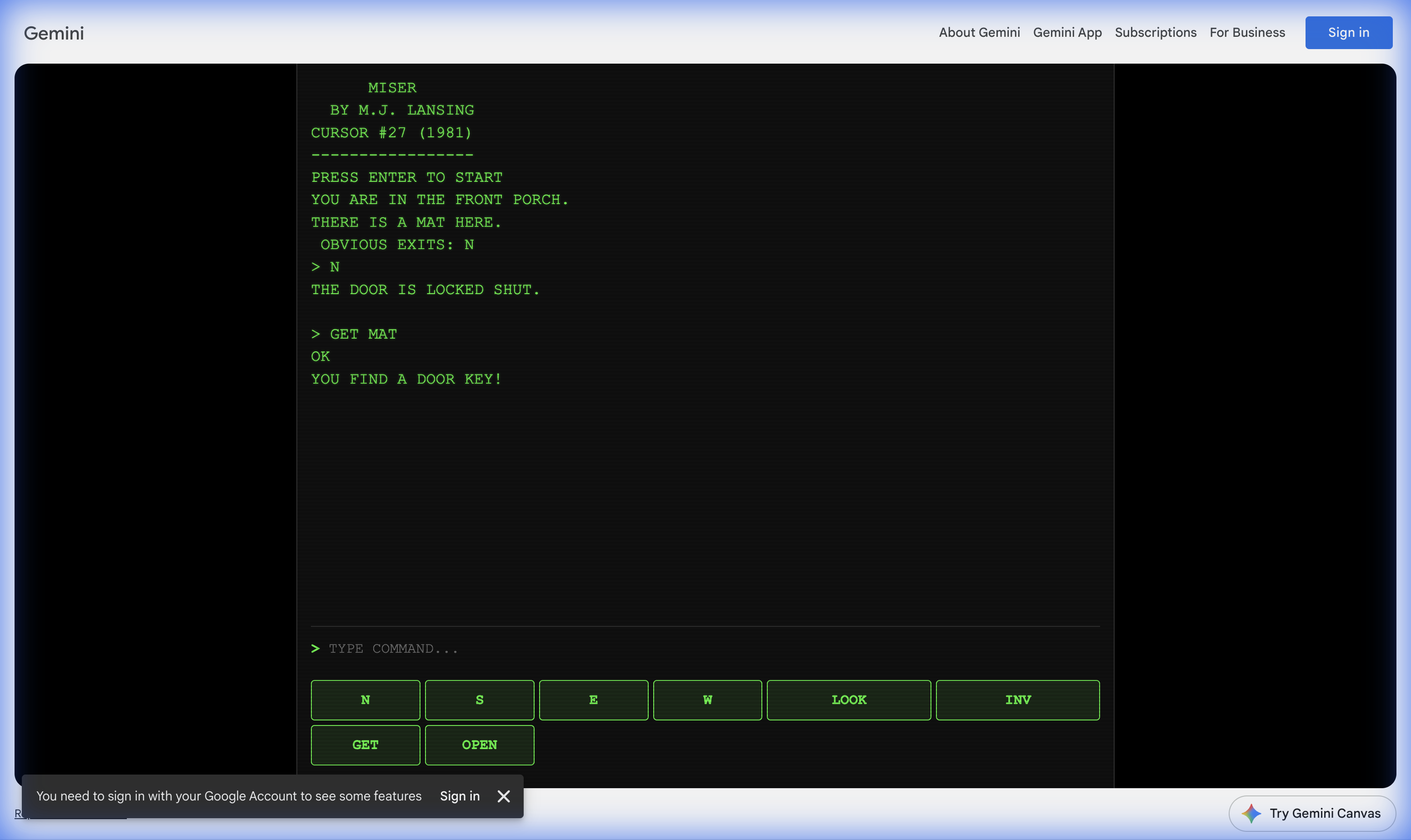Image resolution: width=1411 pixels, height=840 pixels.
Task: Open the Subscriptions link
Action: pyautogui.click(x=1155, y=32)
